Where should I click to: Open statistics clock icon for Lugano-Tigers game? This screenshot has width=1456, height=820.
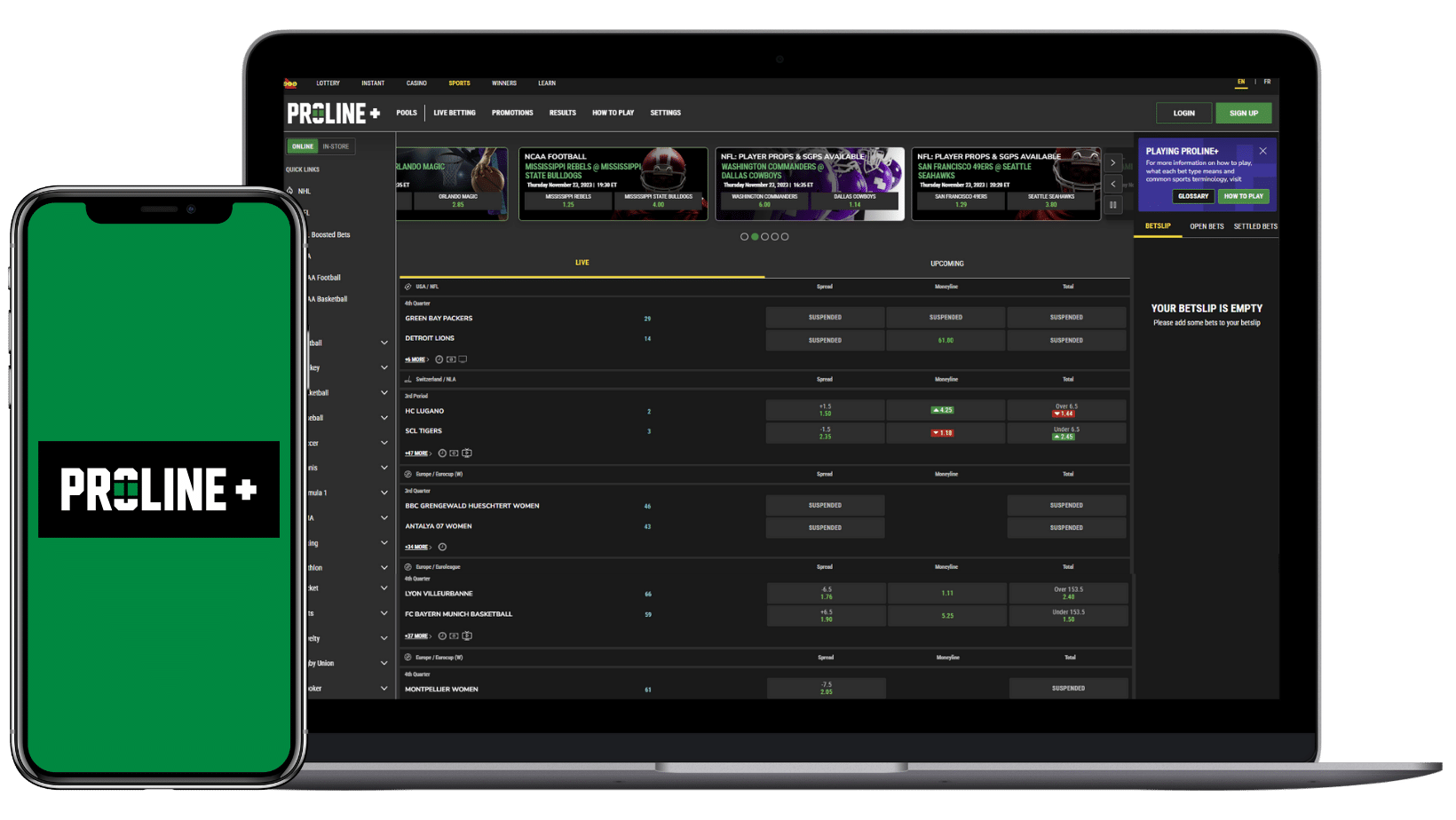click(x=442, y=453)
